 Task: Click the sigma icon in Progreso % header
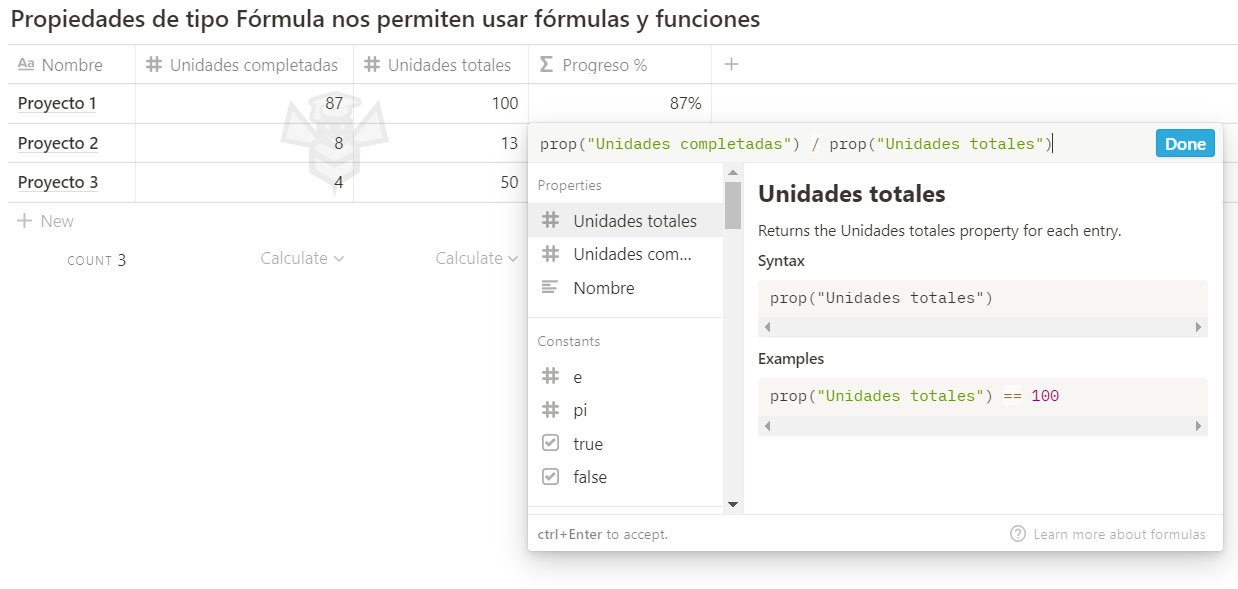coord(546,65)
